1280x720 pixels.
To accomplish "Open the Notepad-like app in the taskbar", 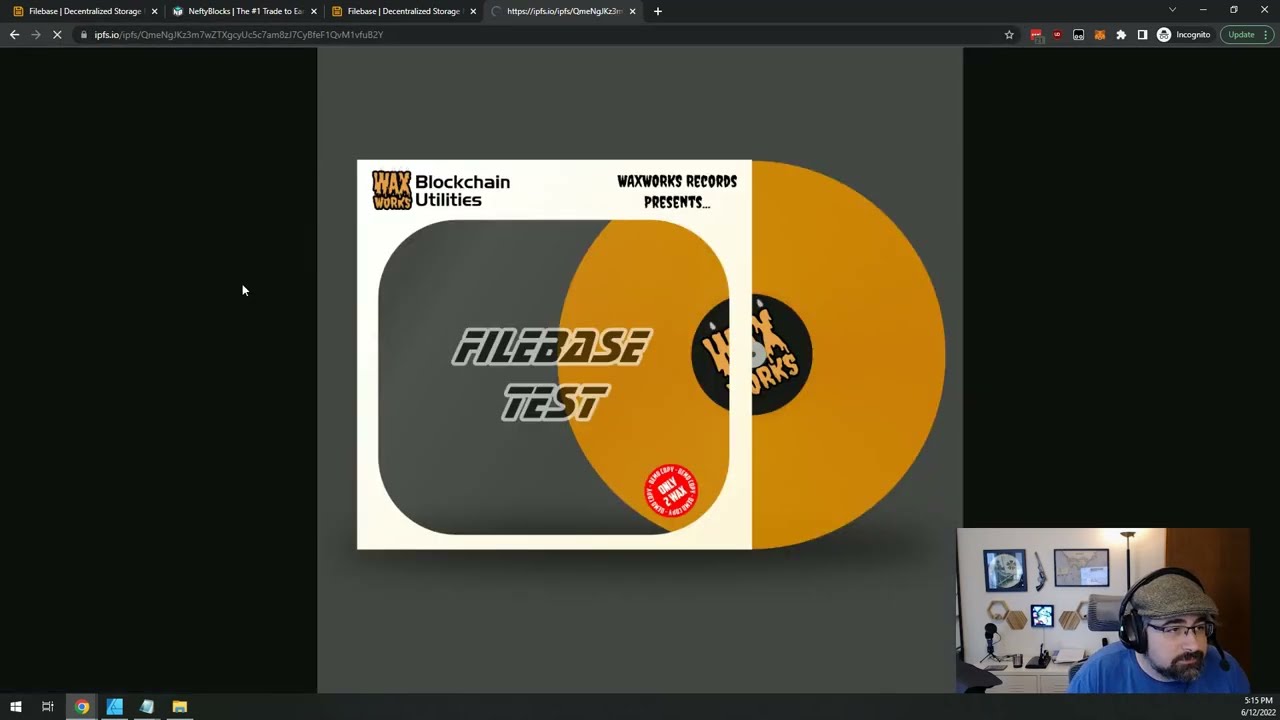I will pyautogui.click(x=147, y=707).
